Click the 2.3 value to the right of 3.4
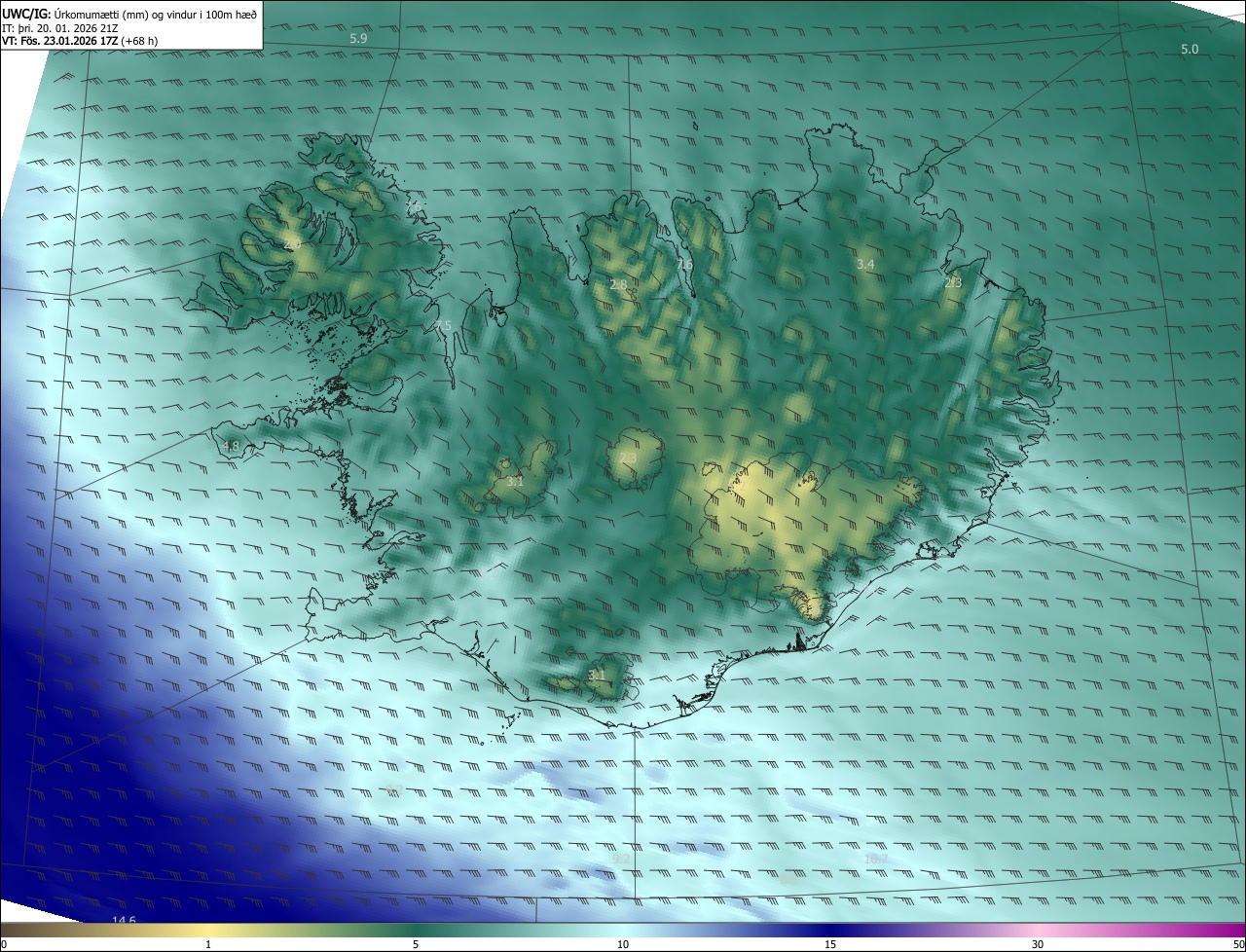This screenshot has height=952, width=1246. click(953, 283)
